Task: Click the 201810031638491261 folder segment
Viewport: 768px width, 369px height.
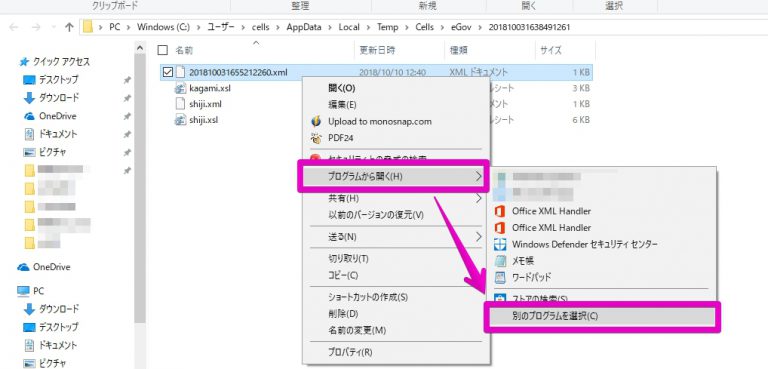Action: [x=529, y=27]
